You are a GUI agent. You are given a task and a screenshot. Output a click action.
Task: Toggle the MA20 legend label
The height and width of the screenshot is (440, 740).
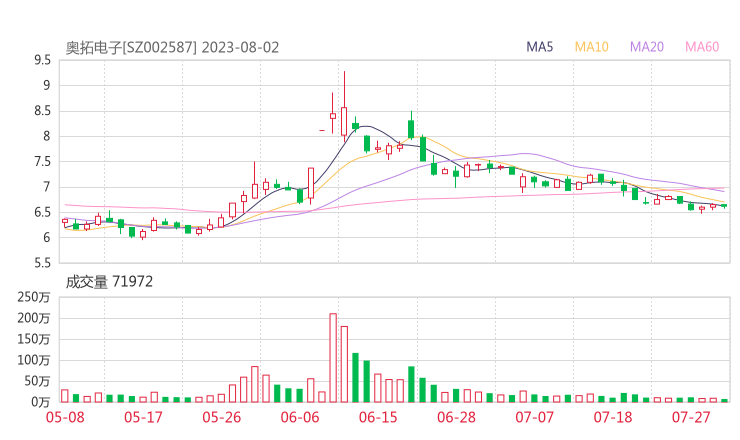[x=647, y=47]
